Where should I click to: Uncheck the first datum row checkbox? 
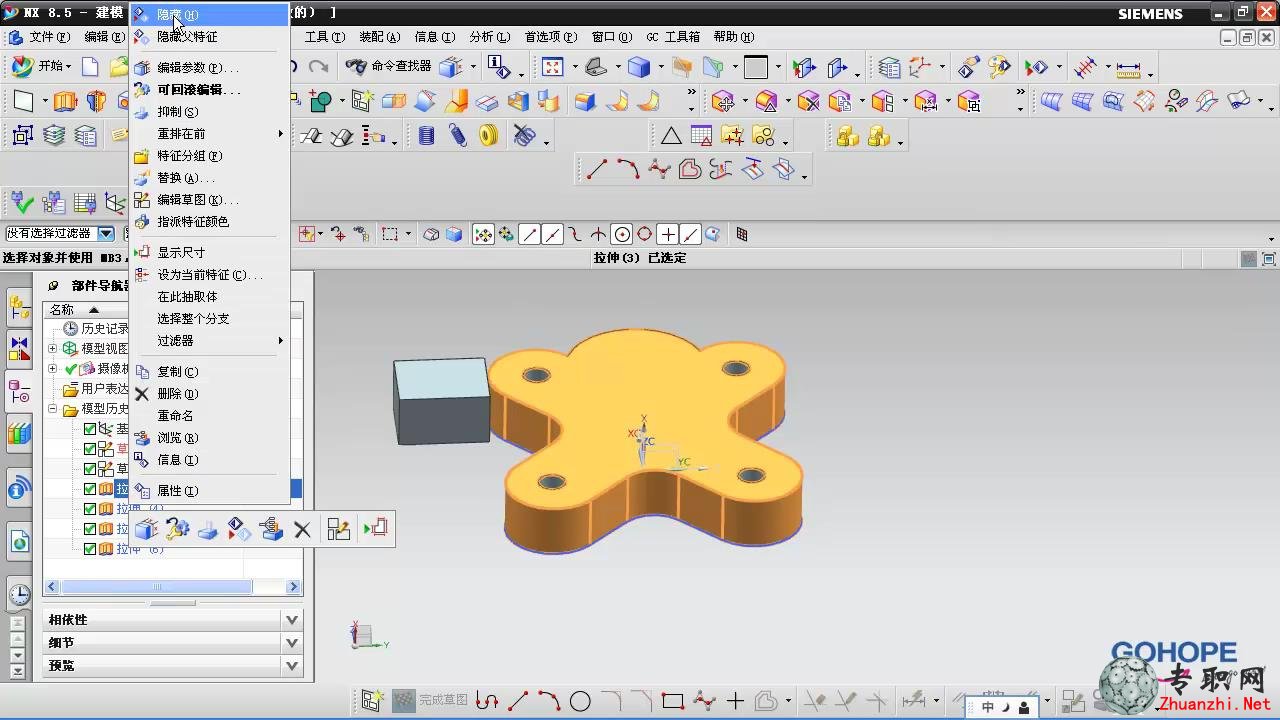90,429
